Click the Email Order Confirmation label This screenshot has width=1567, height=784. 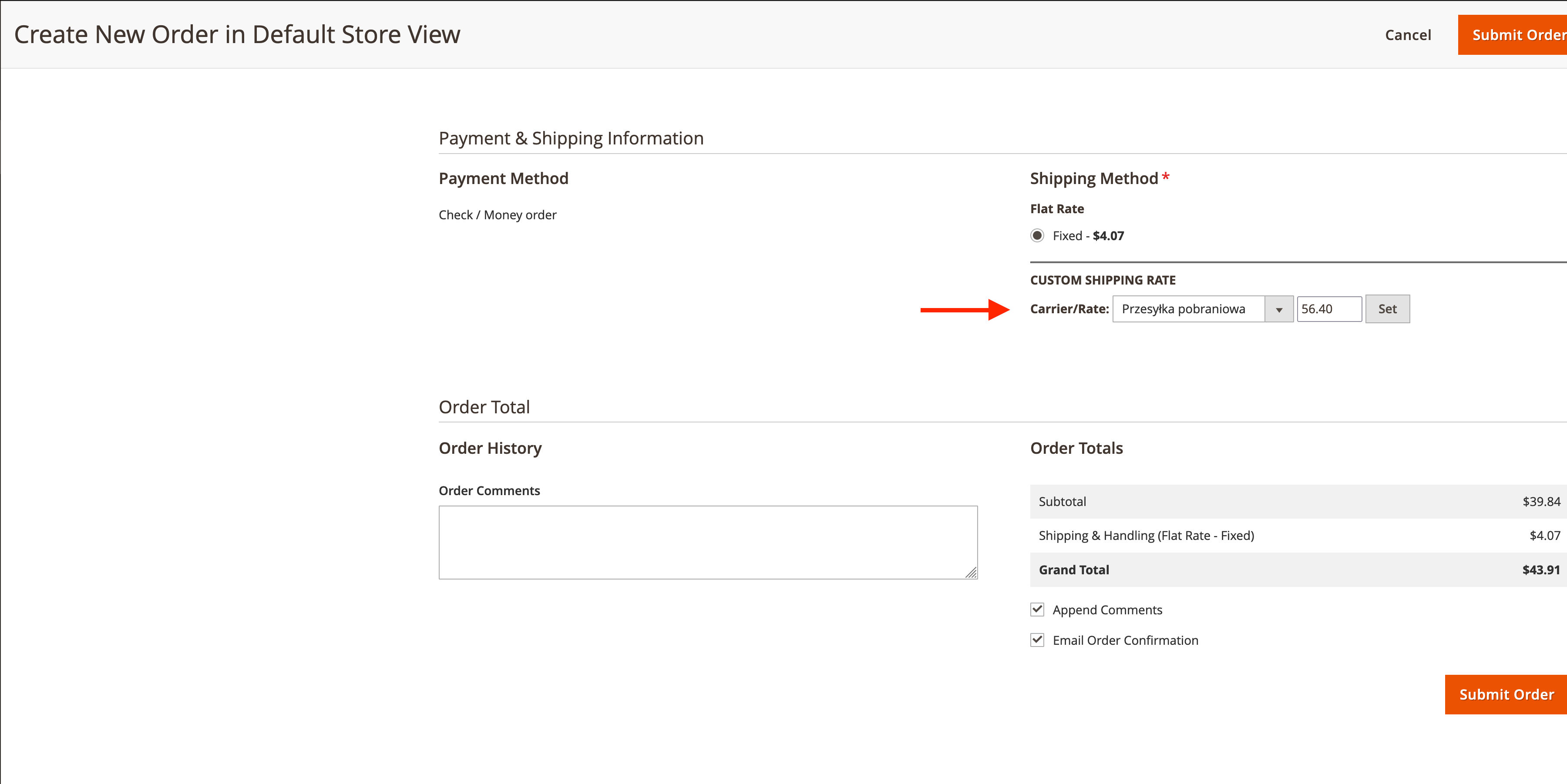click(1125, 640)
